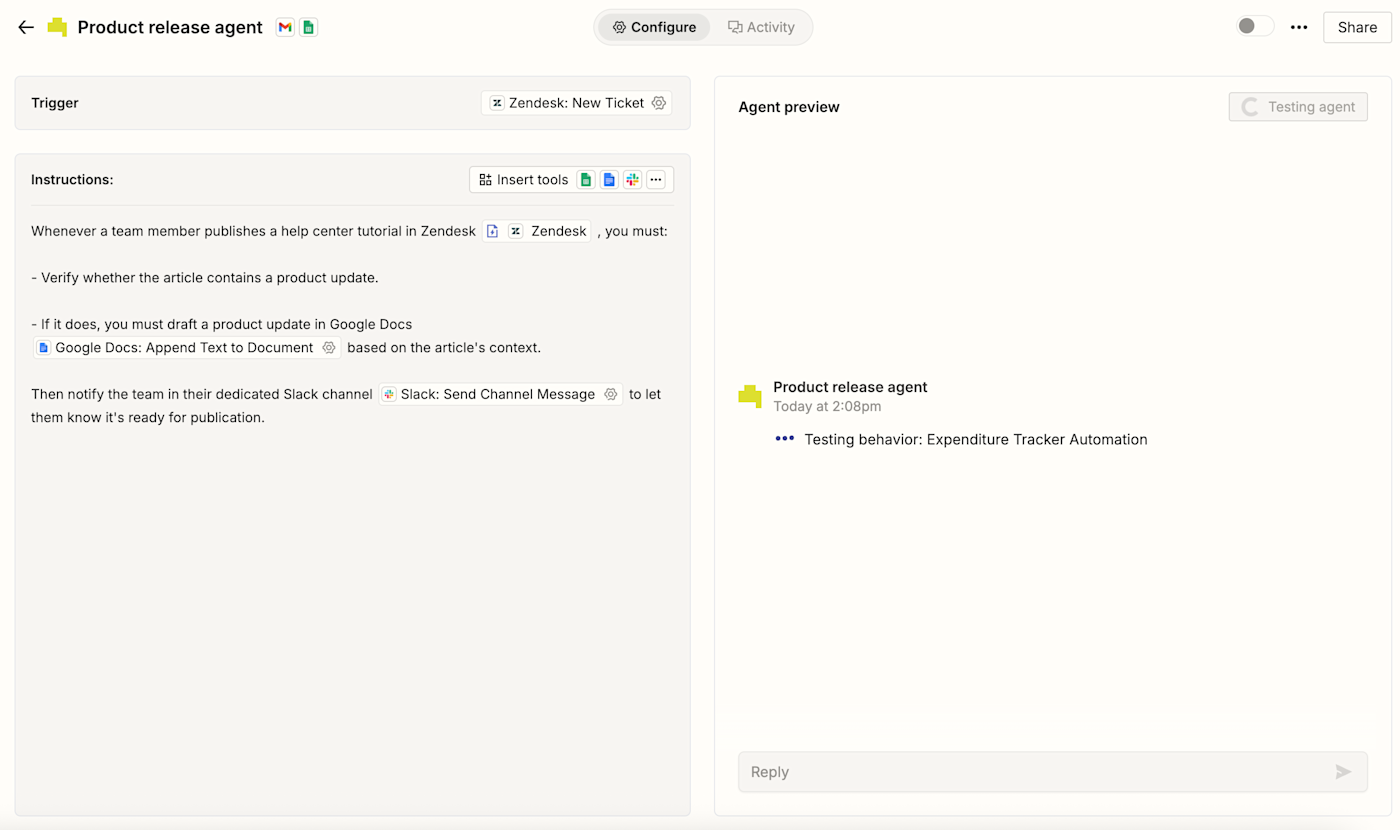Click the Agent preview heading

pos(789,107)
